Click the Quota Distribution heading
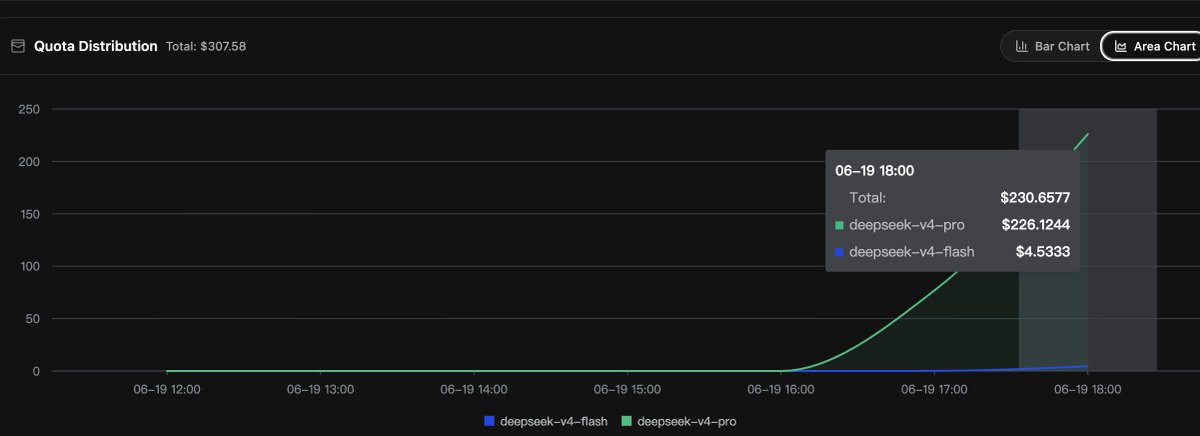 coord(96,46)
